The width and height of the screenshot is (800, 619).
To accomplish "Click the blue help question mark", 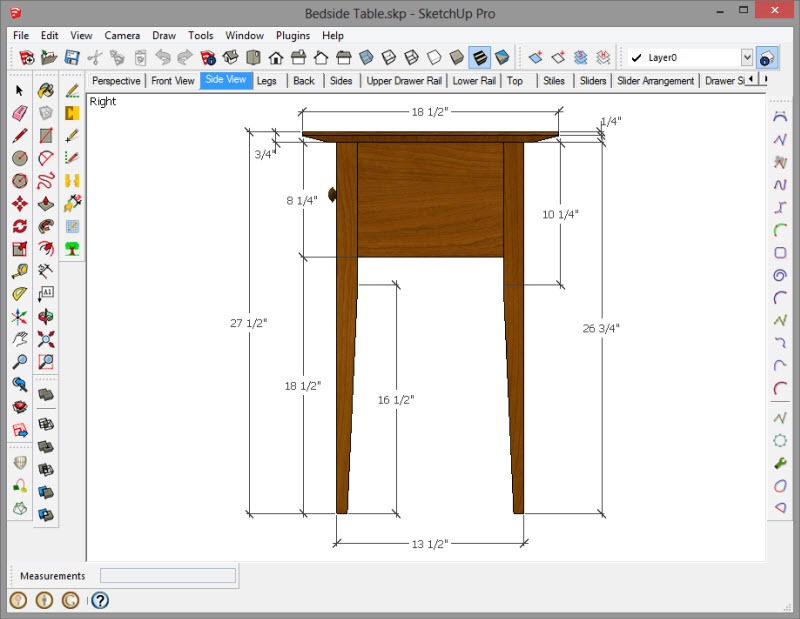I will (99, 601).
